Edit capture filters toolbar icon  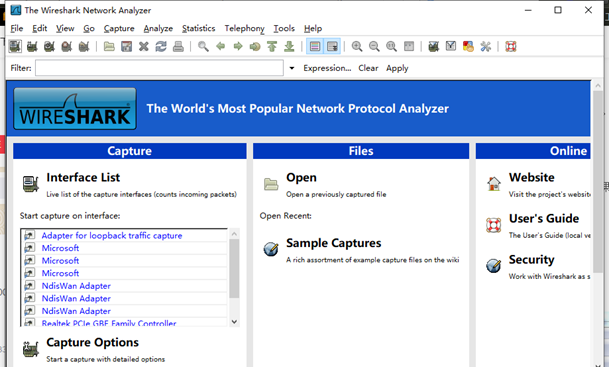(433, 47)
